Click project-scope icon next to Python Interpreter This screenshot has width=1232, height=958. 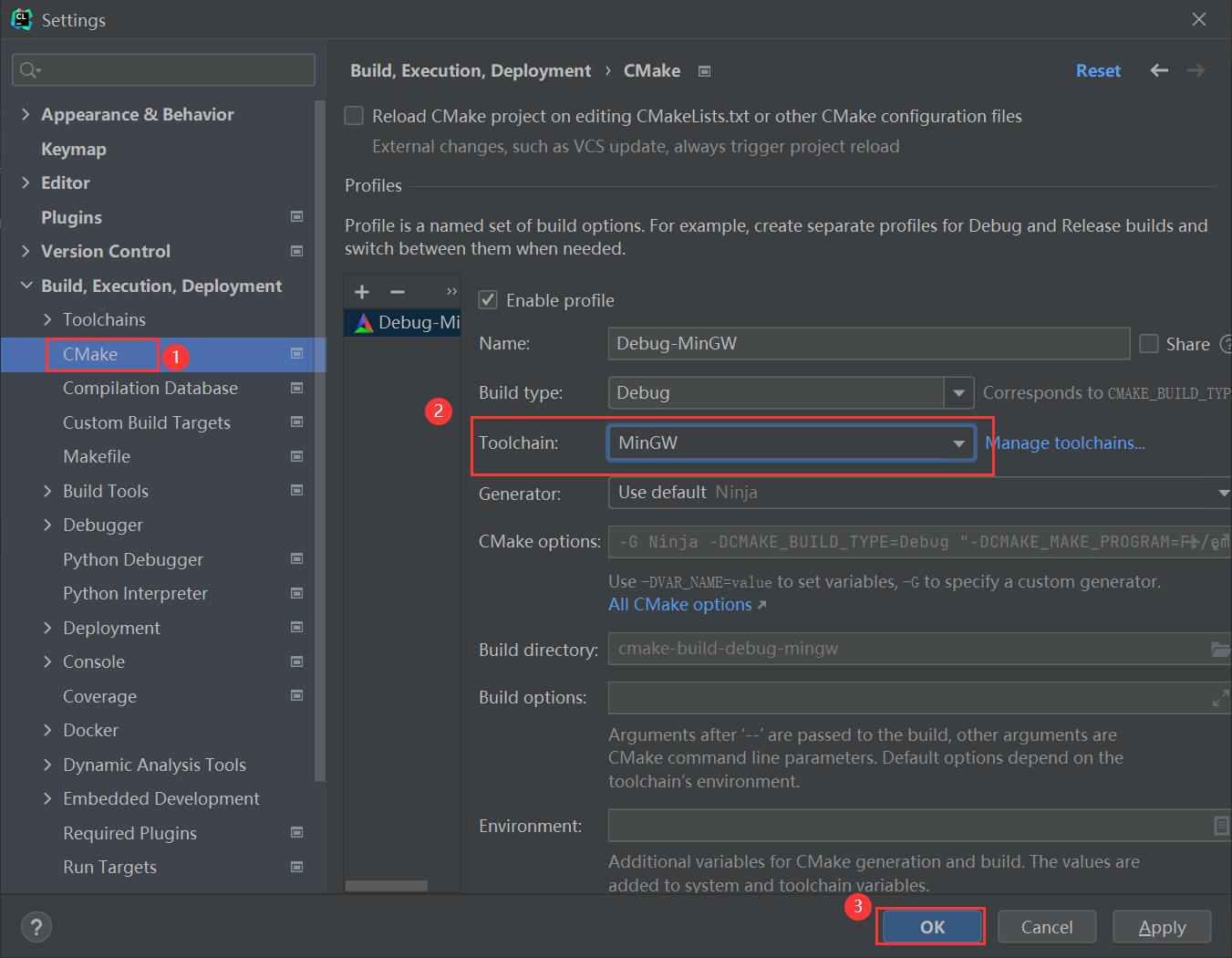pos(296,593)
